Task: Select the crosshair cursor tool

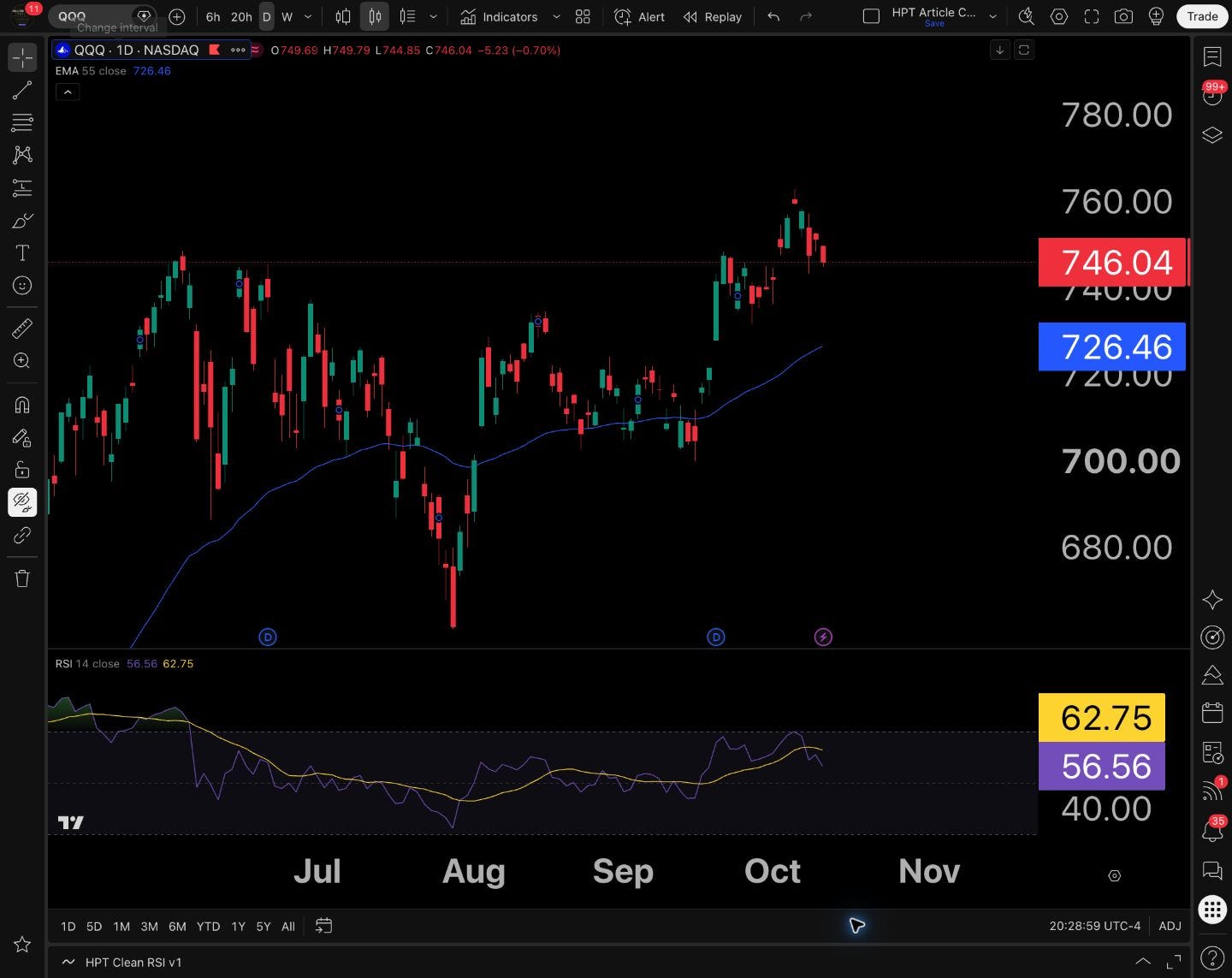Action: [22, 57]
